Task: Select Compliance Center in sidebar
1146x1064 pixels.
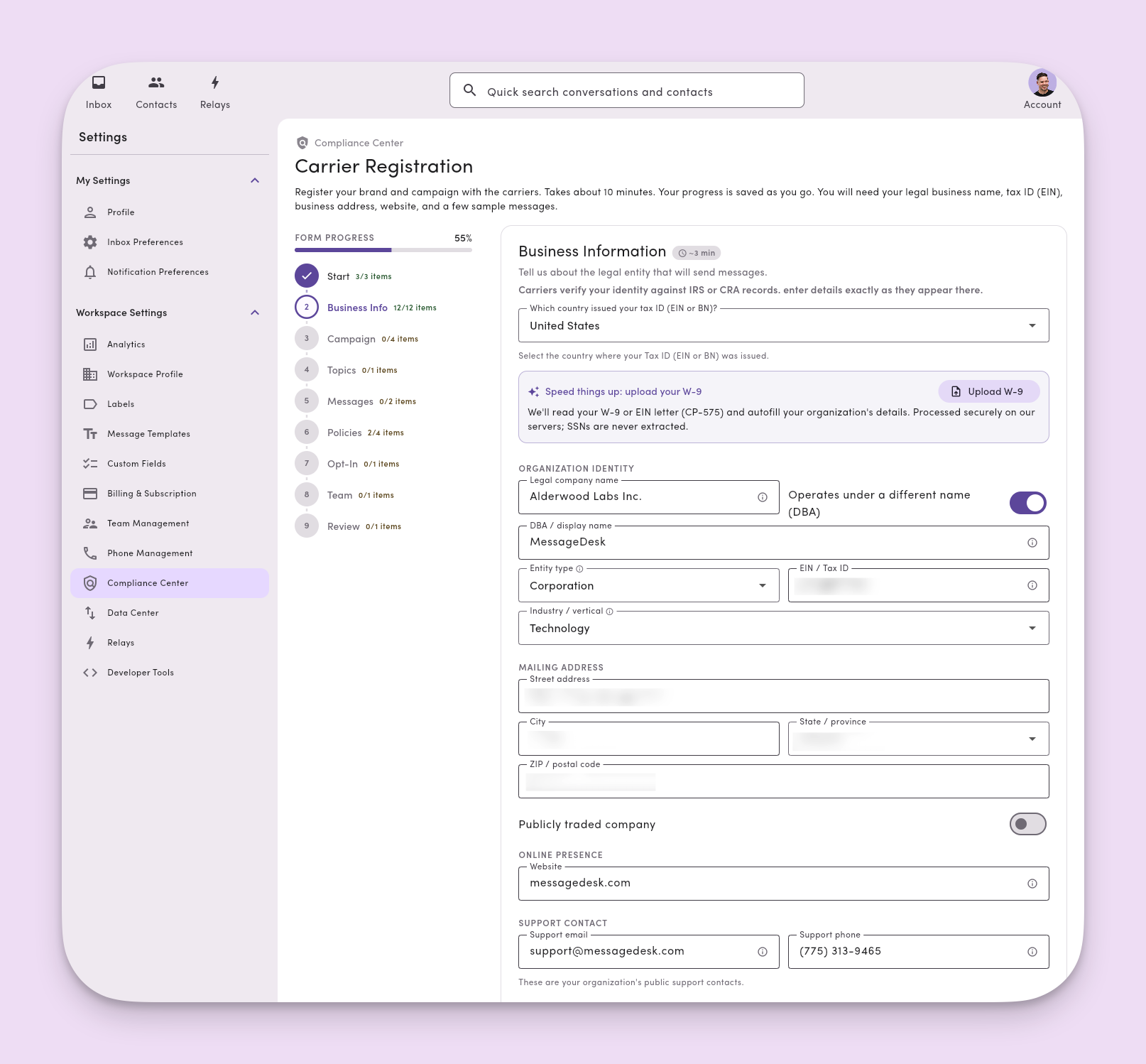Action: (x=169, y=583)
